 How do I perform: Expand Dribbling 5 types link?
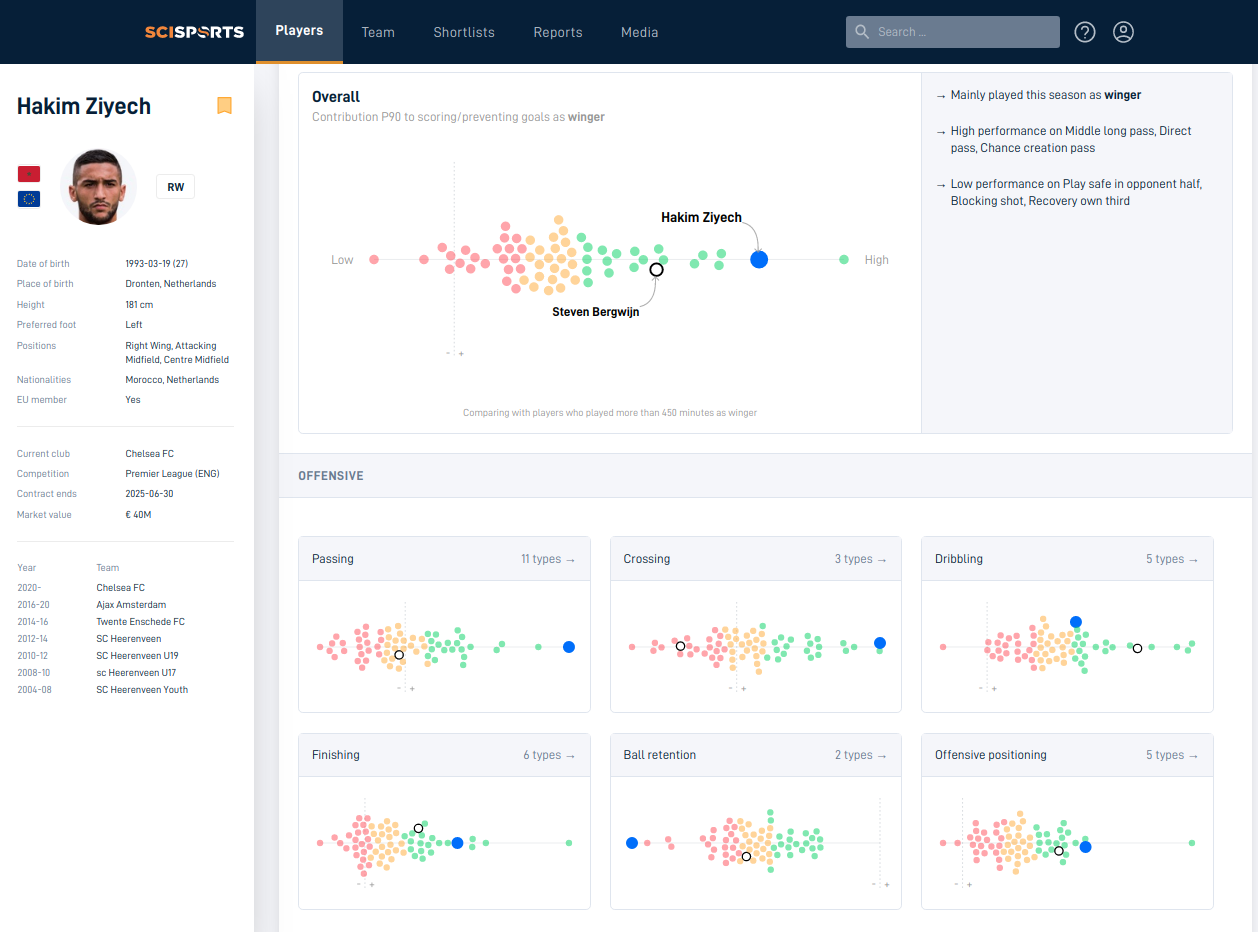pos(1172,559)
